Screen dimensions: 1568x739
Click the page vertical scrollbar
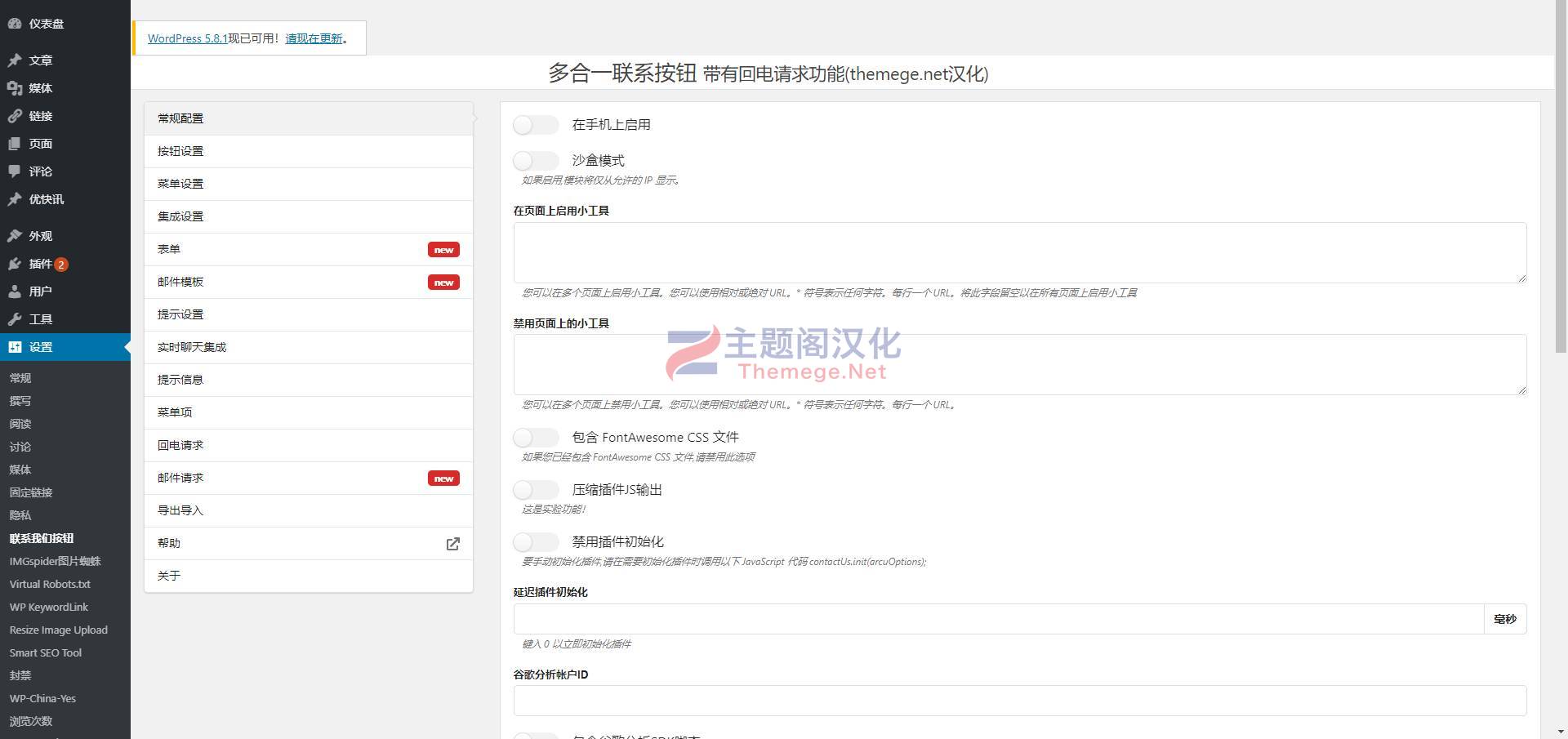click(1561, 176)
